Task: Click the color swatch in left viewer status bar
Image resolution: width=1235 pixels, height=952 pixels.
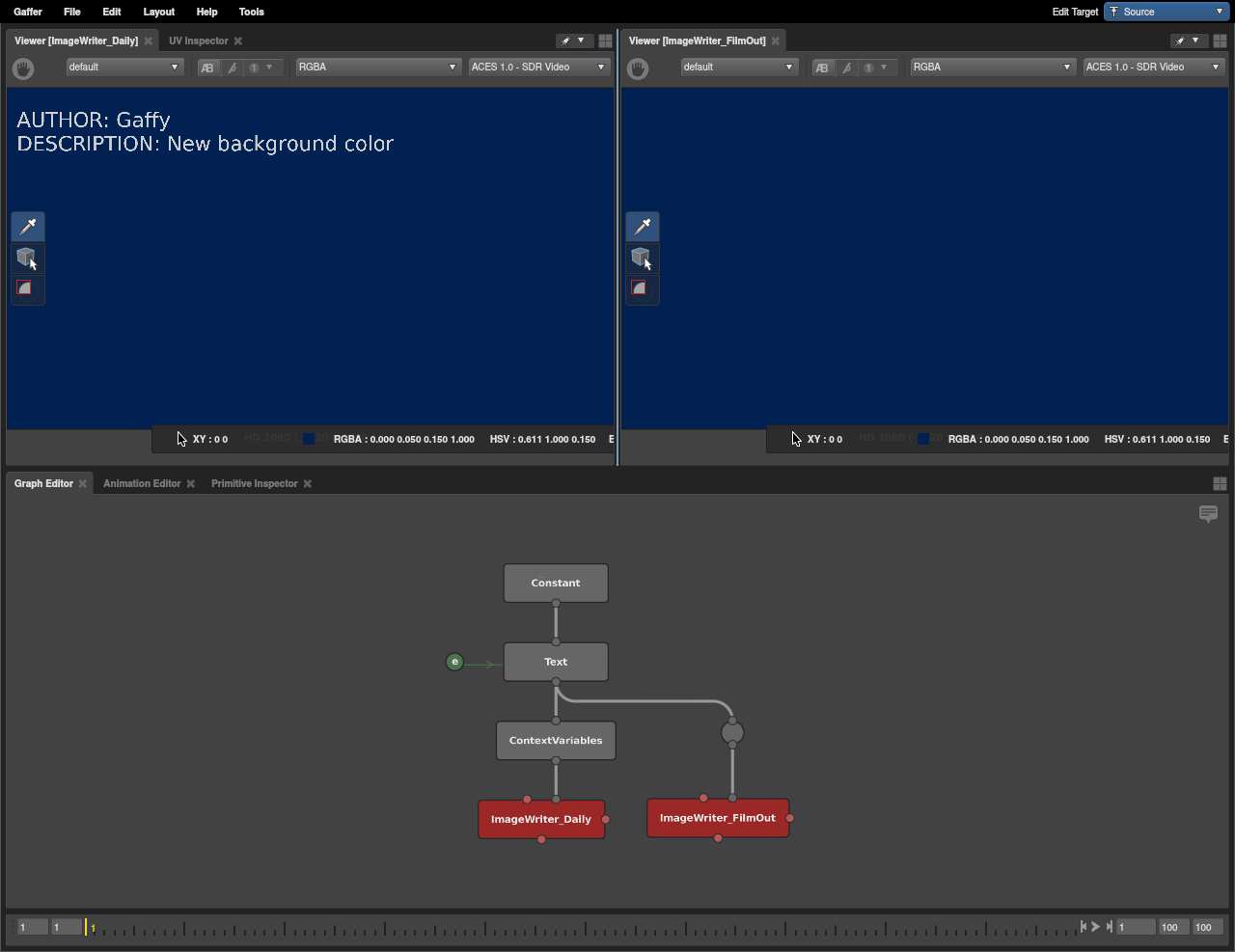Action: click(x=309, y=439)
